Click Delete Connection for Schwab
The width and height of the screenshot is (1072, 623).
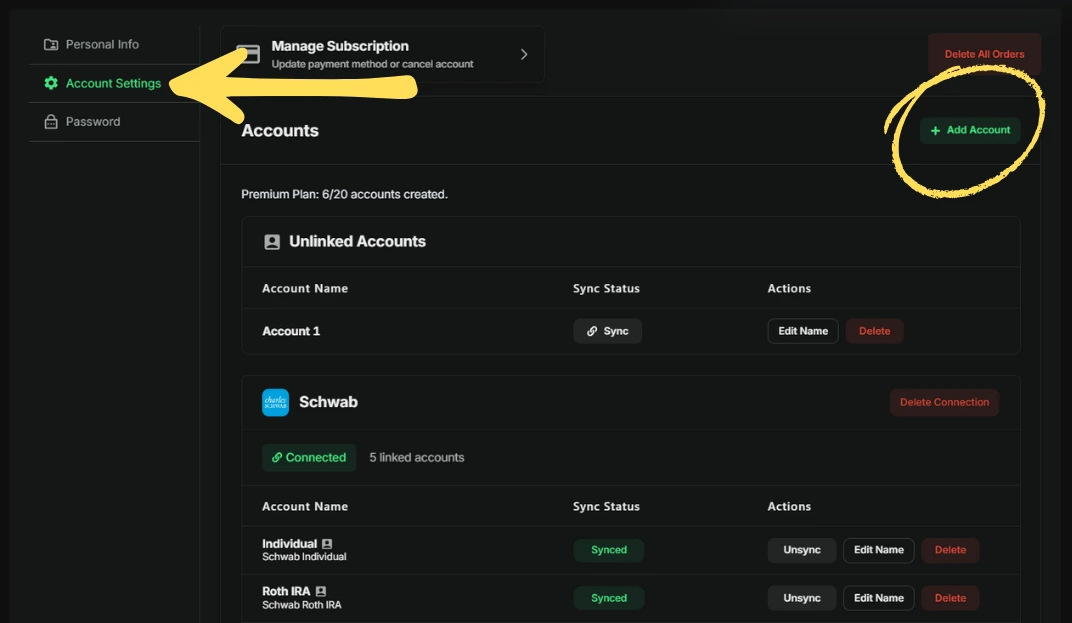(944, 401)
